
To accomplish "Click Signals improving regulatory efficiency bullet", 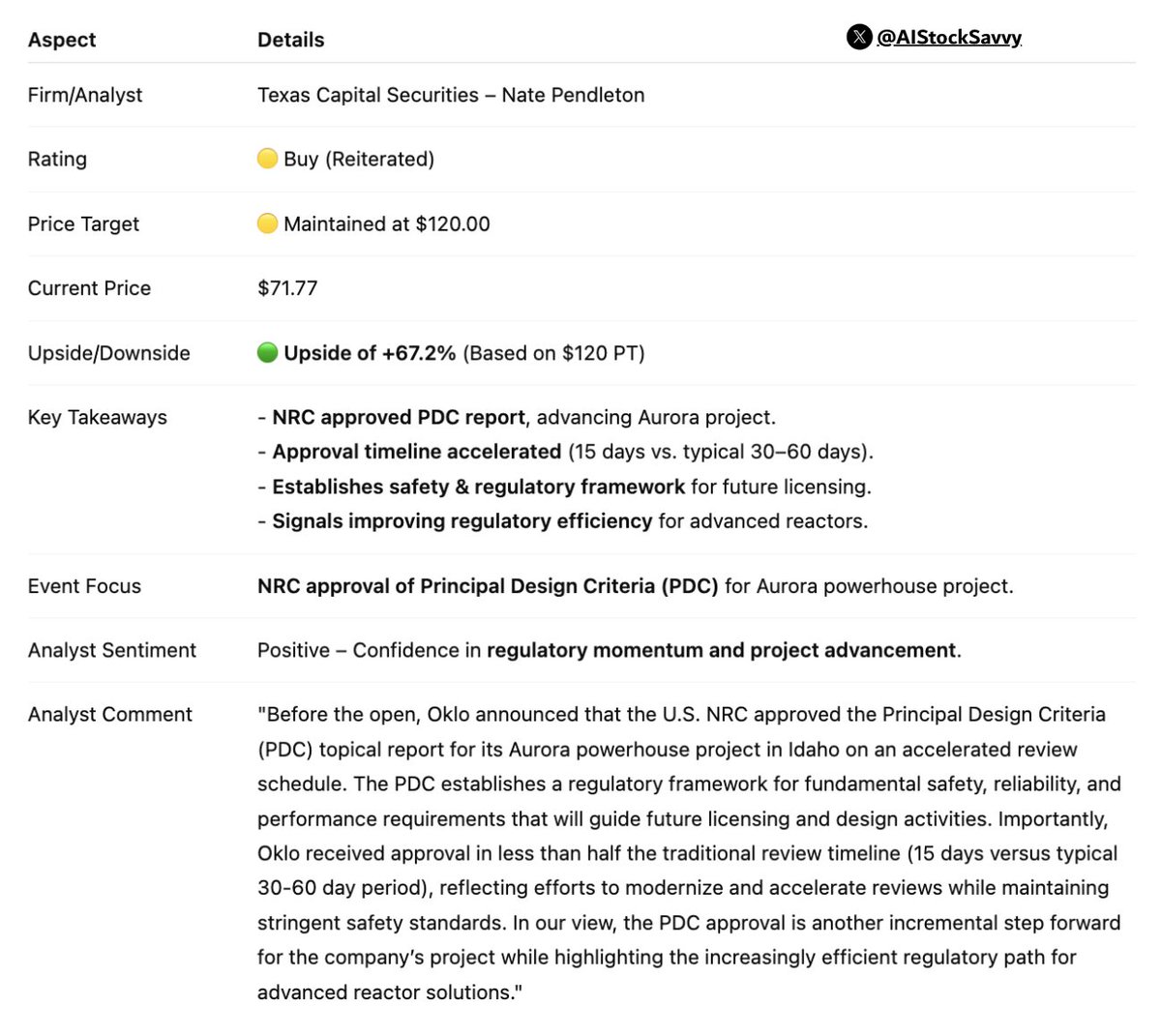I will 462,520.
